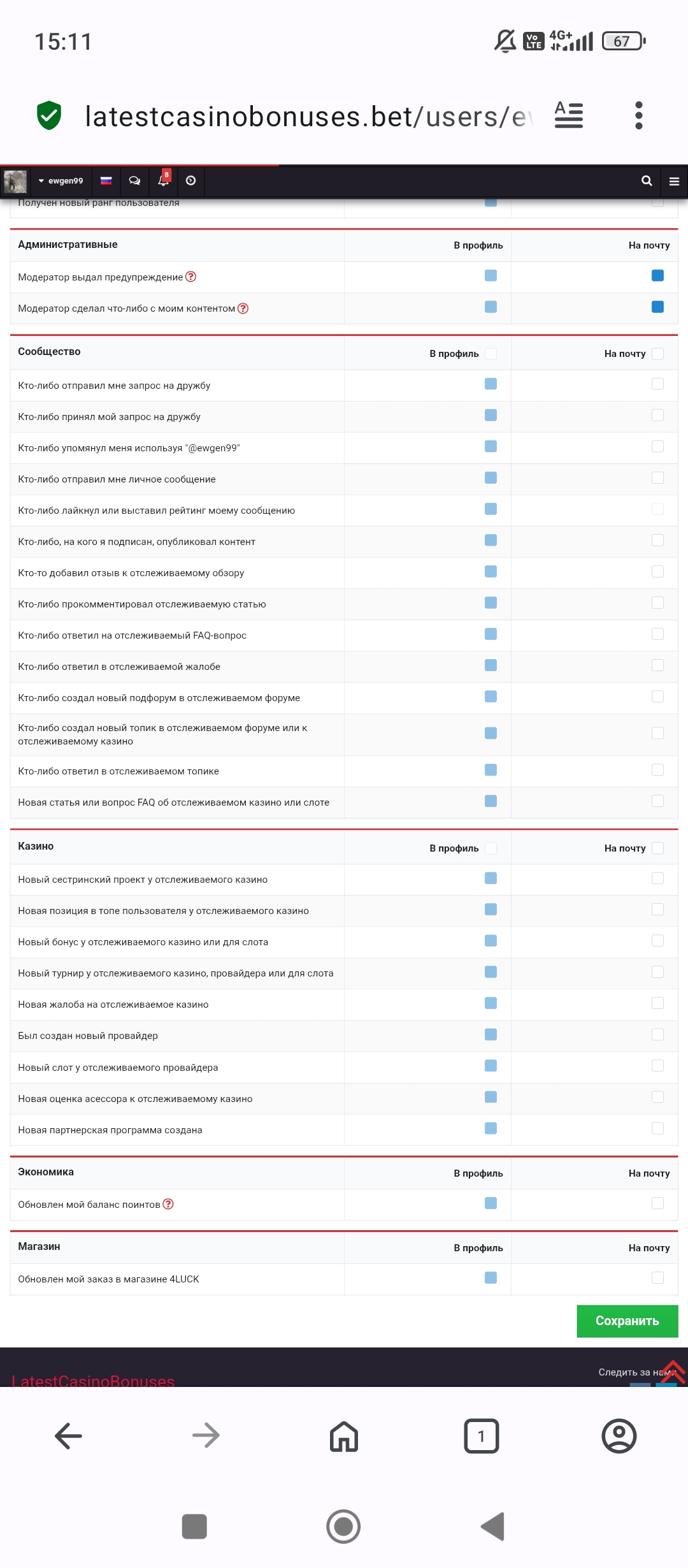Uncheck email for 'Модератор выдал предупреждение'

click(x=657, y=276)
